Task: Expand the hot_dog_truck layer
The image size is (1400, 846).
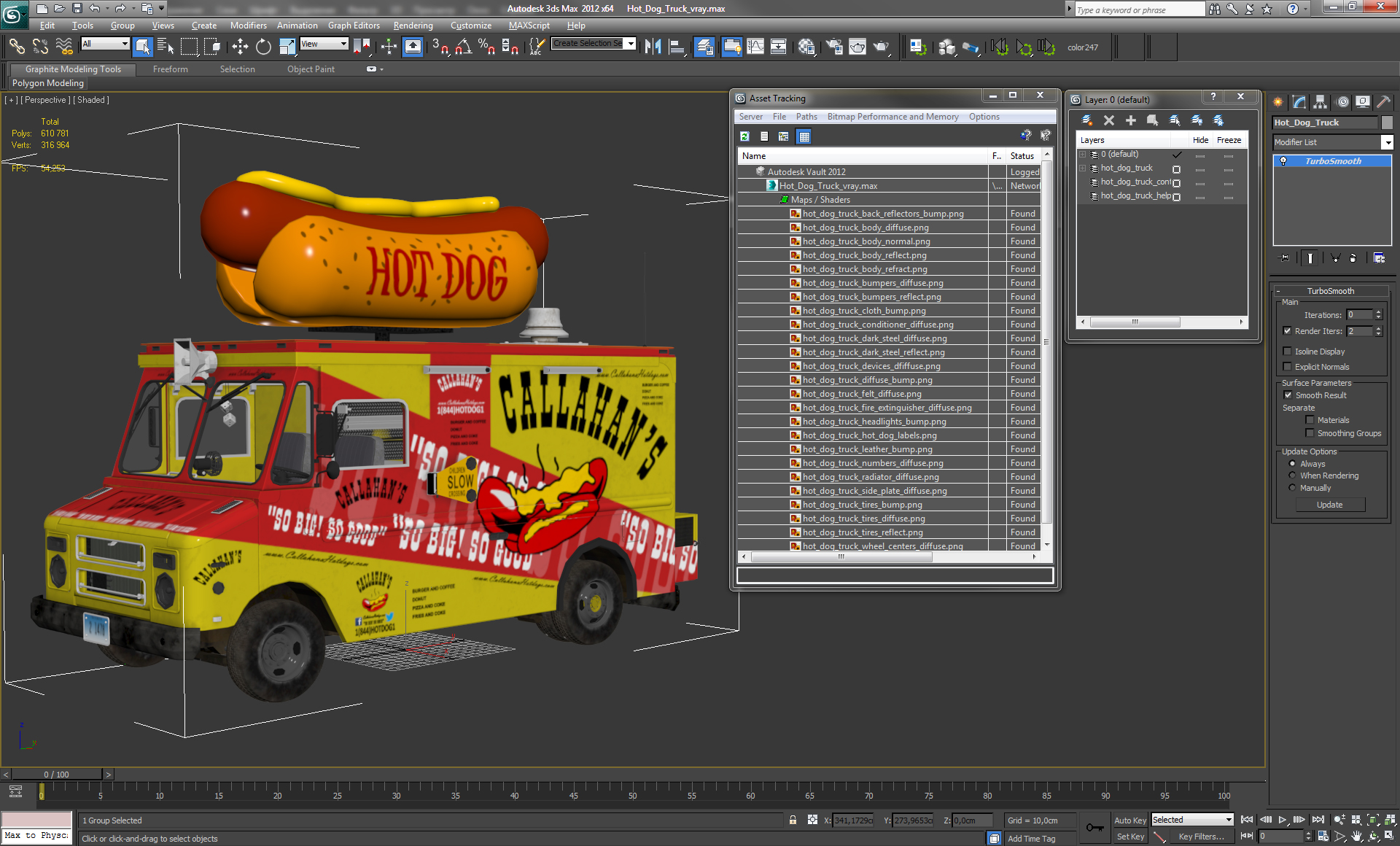Action: coord(1083,168)
